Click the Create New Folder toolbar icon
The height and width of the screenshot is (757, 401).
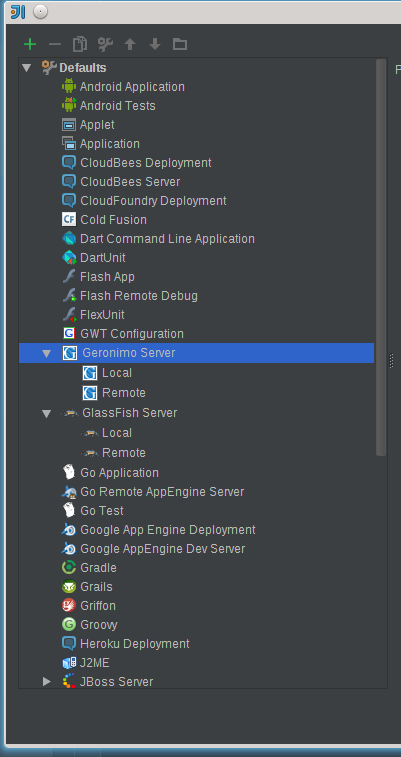[180, 44]
